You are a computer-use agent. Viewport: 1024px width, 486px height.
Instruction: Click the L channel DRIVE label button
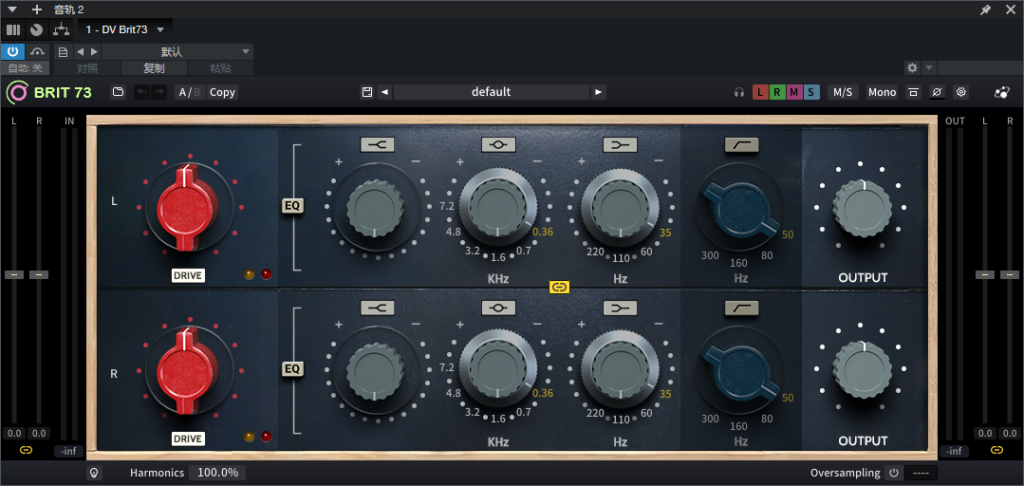click(188, 276)
